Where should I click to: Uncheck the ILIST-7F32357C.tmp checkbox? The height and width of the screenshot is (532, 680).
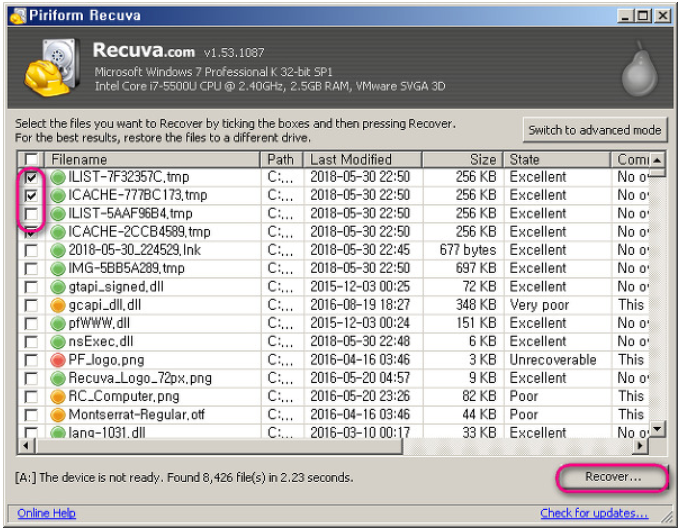point(31,177)
